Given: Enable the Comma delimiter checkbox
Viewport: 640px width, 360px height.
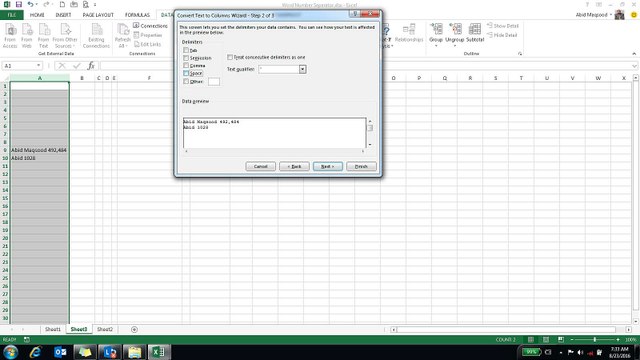Looking at the screenshot, I should 186,65.
